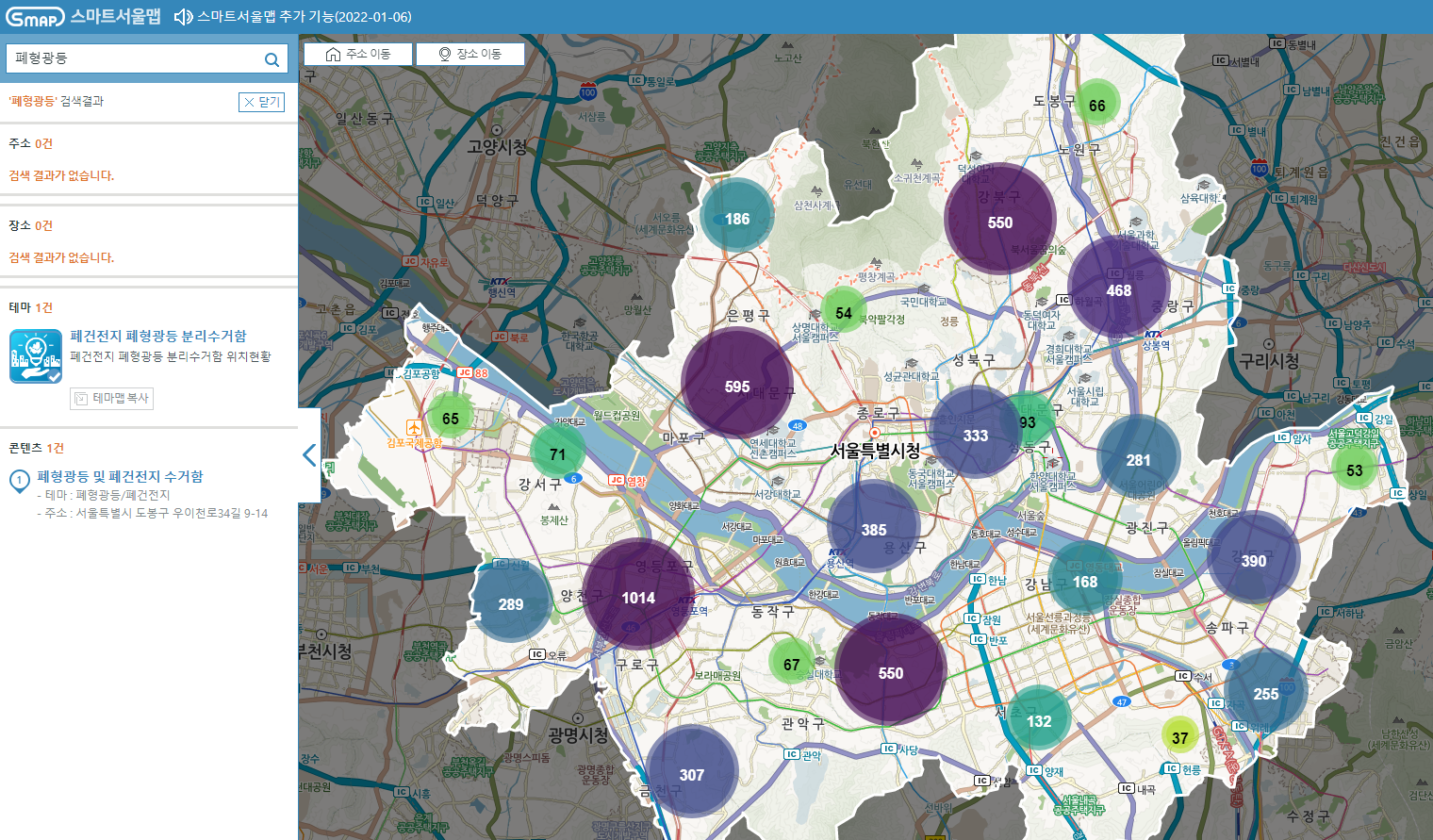Image resolution: width=1433 pixels, height=840 pixels.
Task: Click the number 1 location pin icon
Action: tap(19, 481)
